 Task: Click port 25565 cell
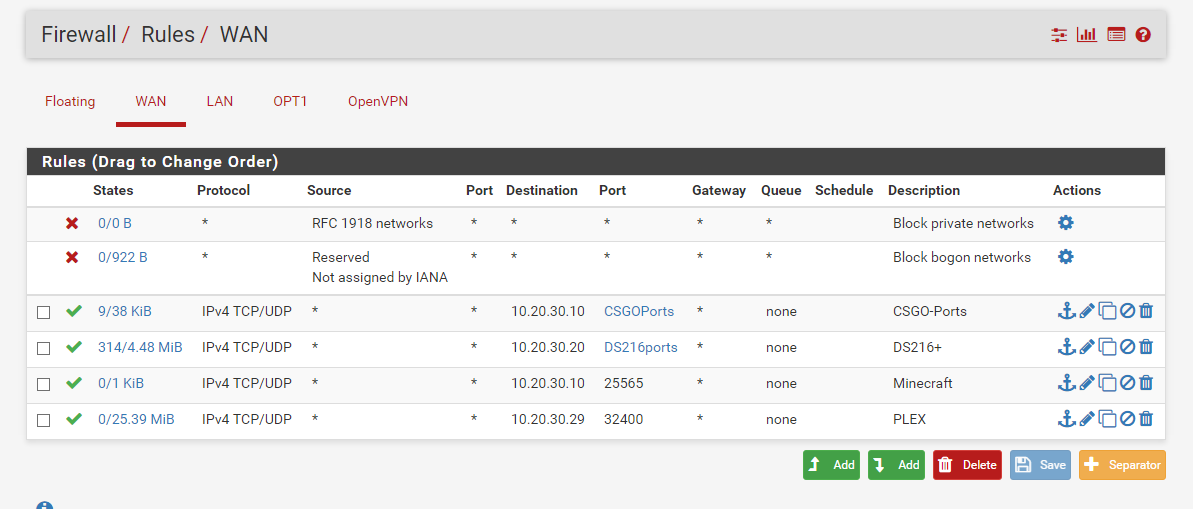(624, 383)
